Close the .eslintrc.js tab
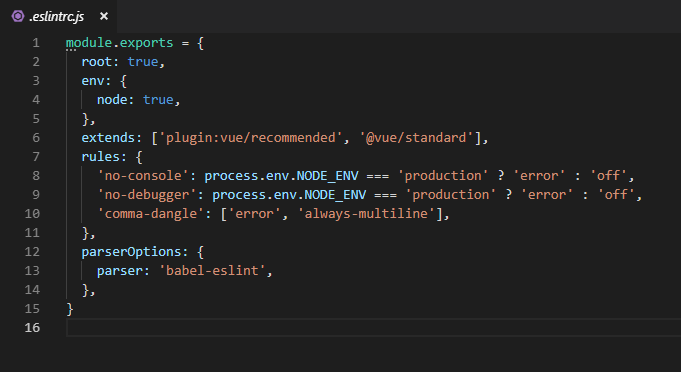Screen dimensions: 681x372 pyautogui.click(x=104, y=16)
